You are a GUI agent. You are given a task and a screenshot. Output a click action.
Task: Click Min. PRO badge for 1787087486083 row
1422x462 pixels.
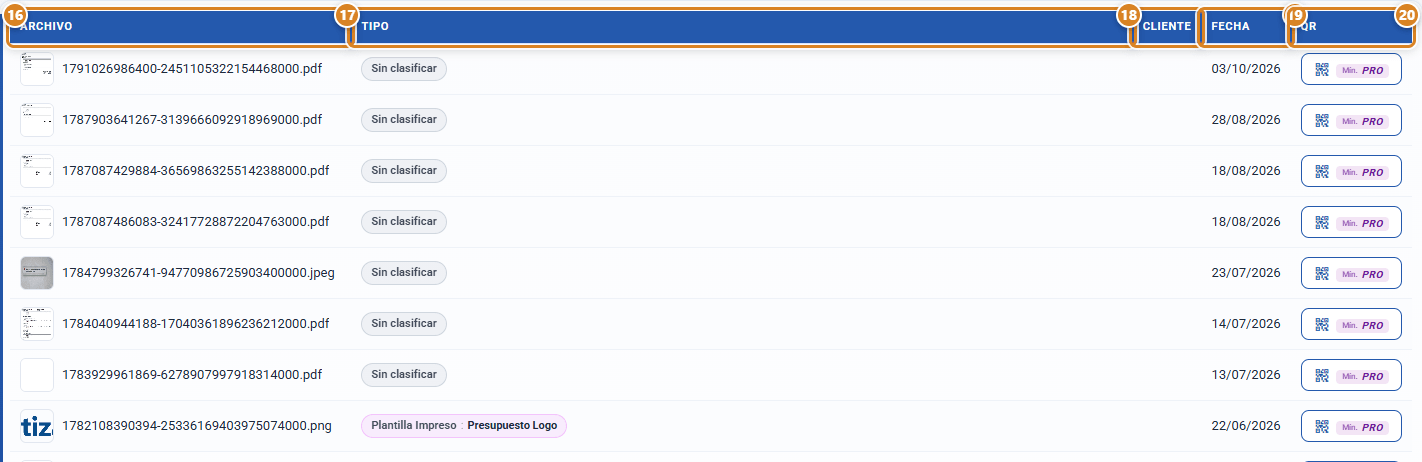[x=1363, y=223]
